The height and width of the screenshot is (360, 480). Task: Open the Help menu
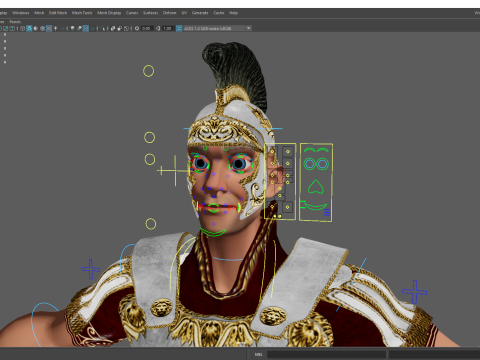[233, 13]
